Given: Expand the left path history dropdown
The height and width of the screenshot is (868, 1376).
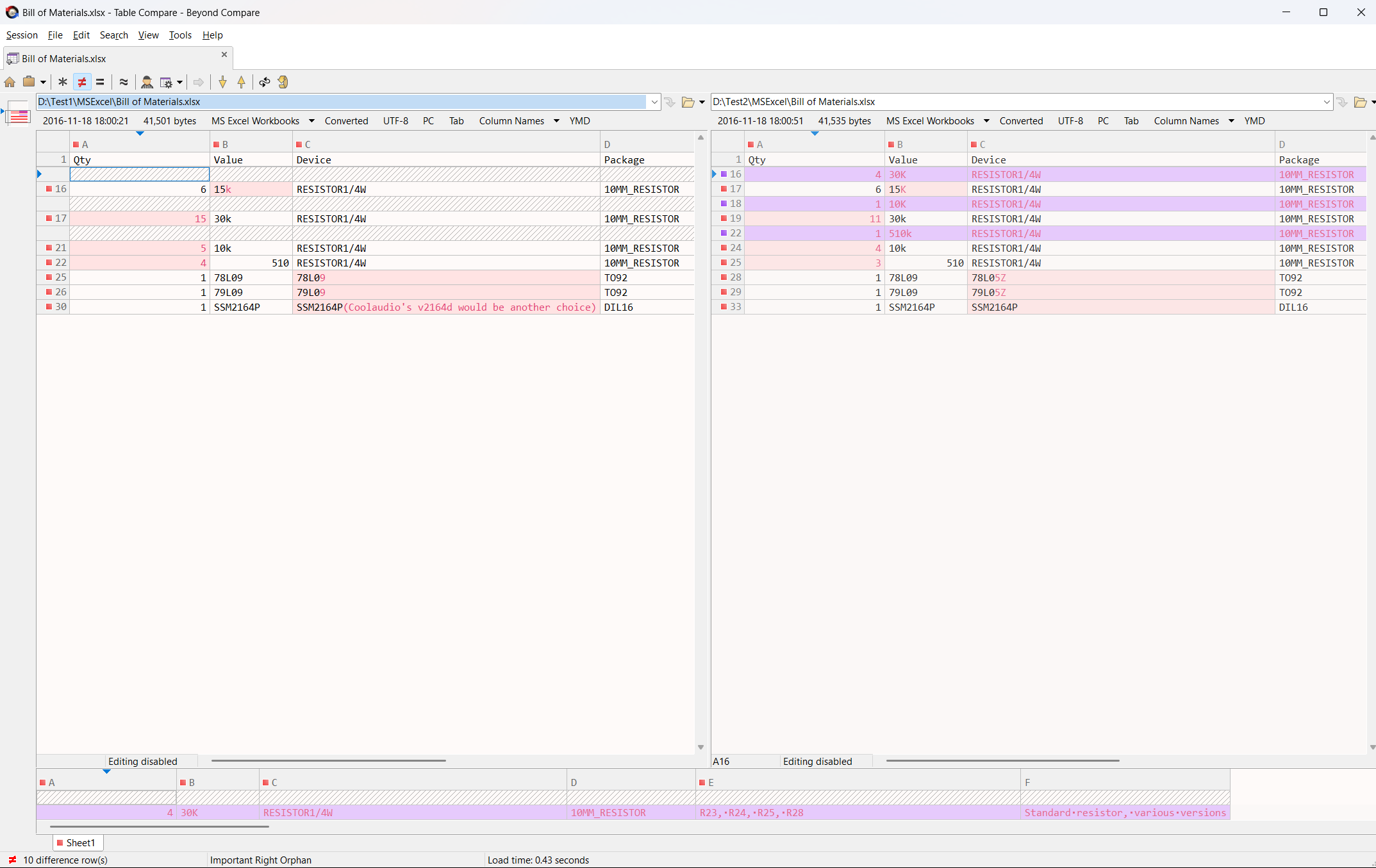Looking at the screenshot, I should click(x=654, y=102).
